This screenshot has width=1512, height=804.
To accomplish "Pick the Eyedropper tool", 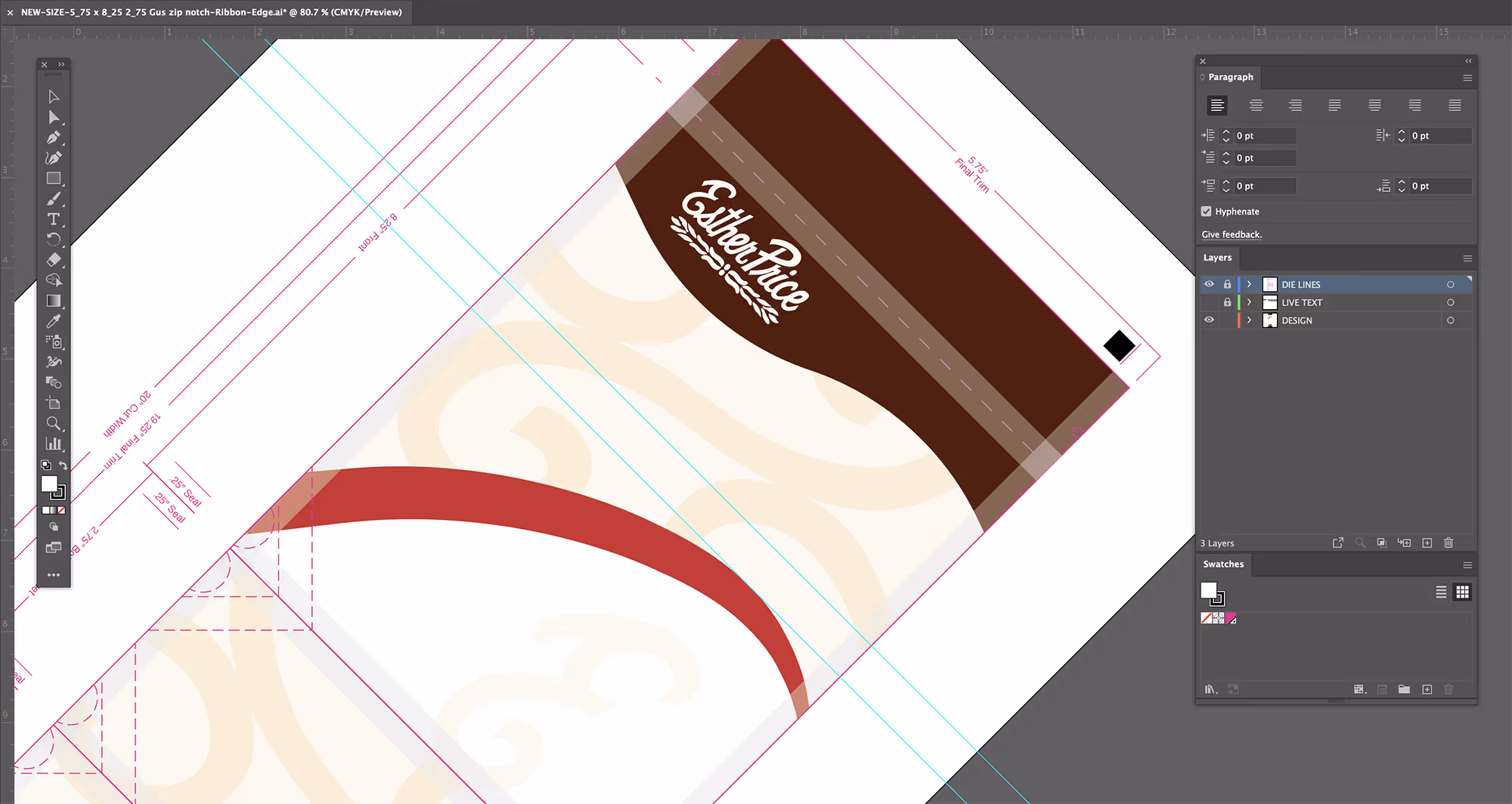I will click(x=54, y=321).
